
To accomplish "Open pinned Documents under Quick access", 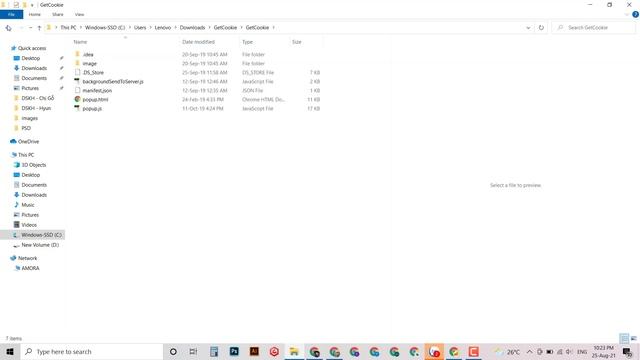I will (x=34, y=78).
